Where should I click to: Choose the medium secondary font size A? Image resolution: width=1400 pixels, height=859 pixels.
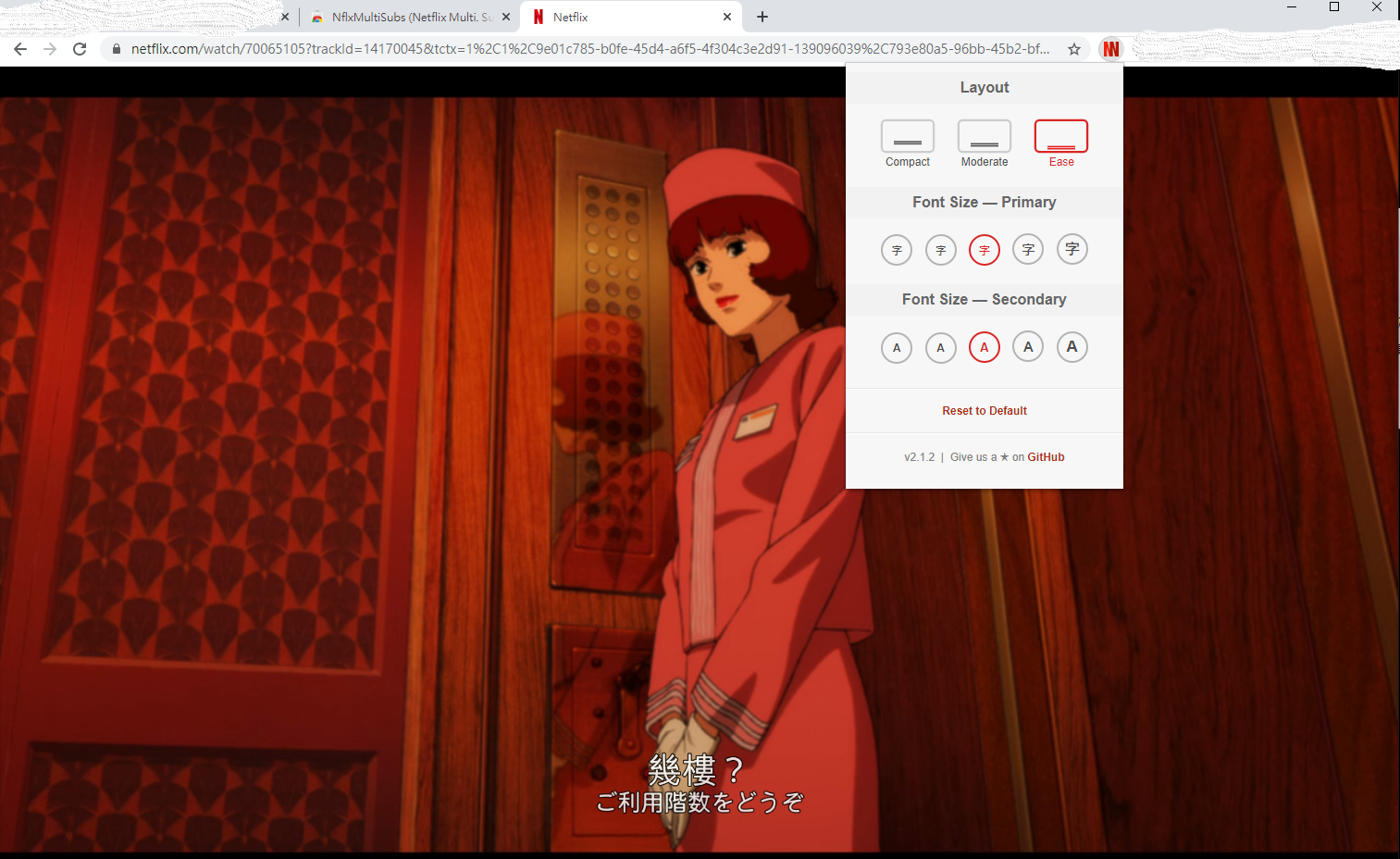(x=985, y=347)
